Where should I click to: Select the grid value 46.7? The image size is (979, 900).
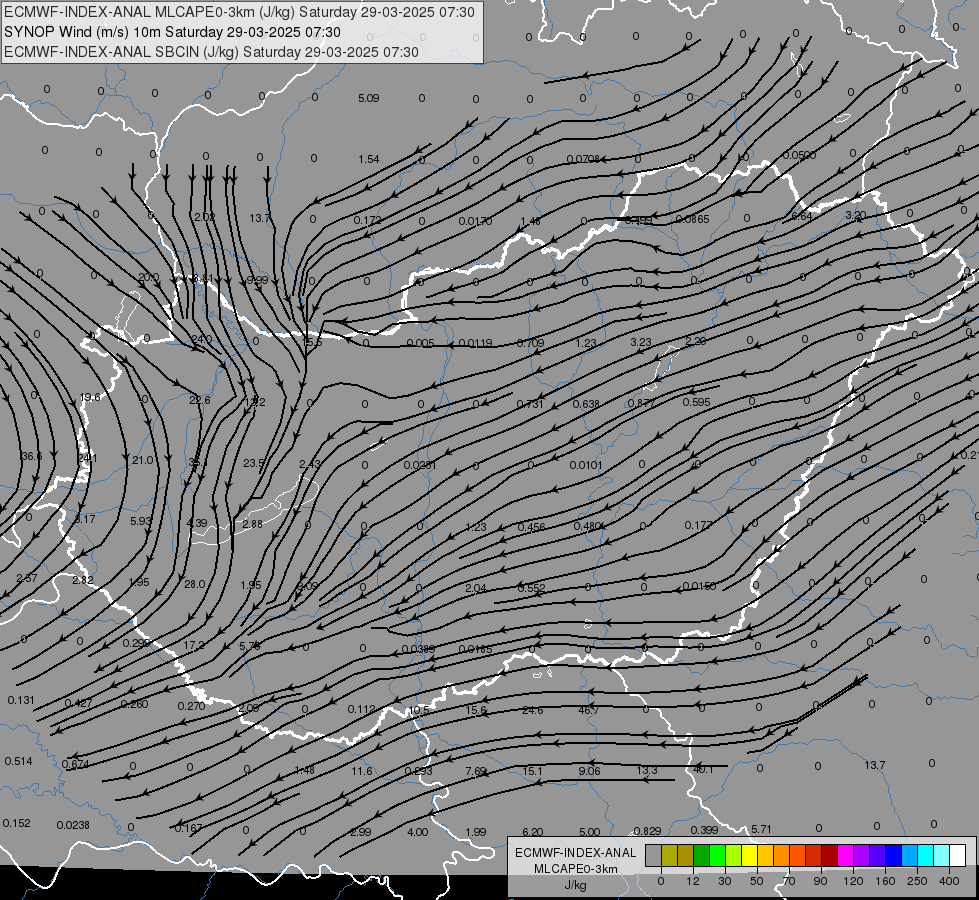pyautogui.click(x=589, y=710)
